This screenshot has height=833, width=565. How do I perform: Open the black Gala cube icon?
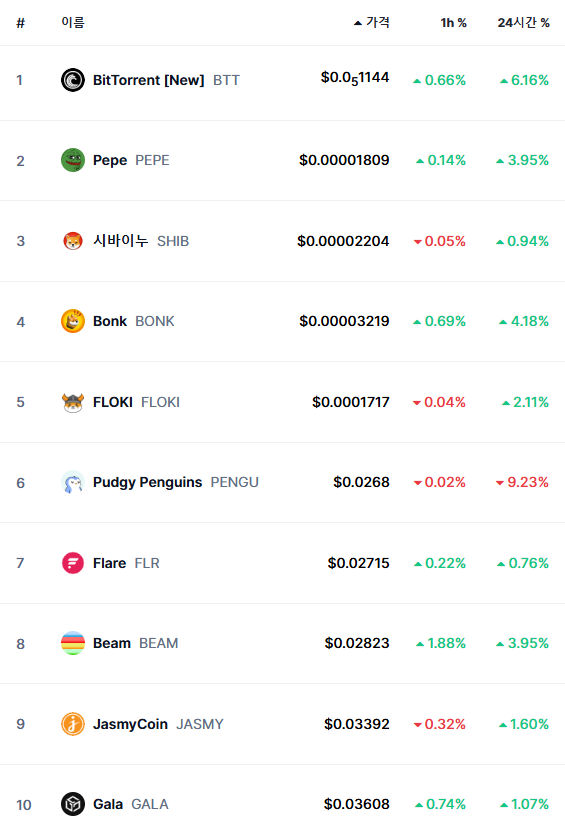point(73,804)
